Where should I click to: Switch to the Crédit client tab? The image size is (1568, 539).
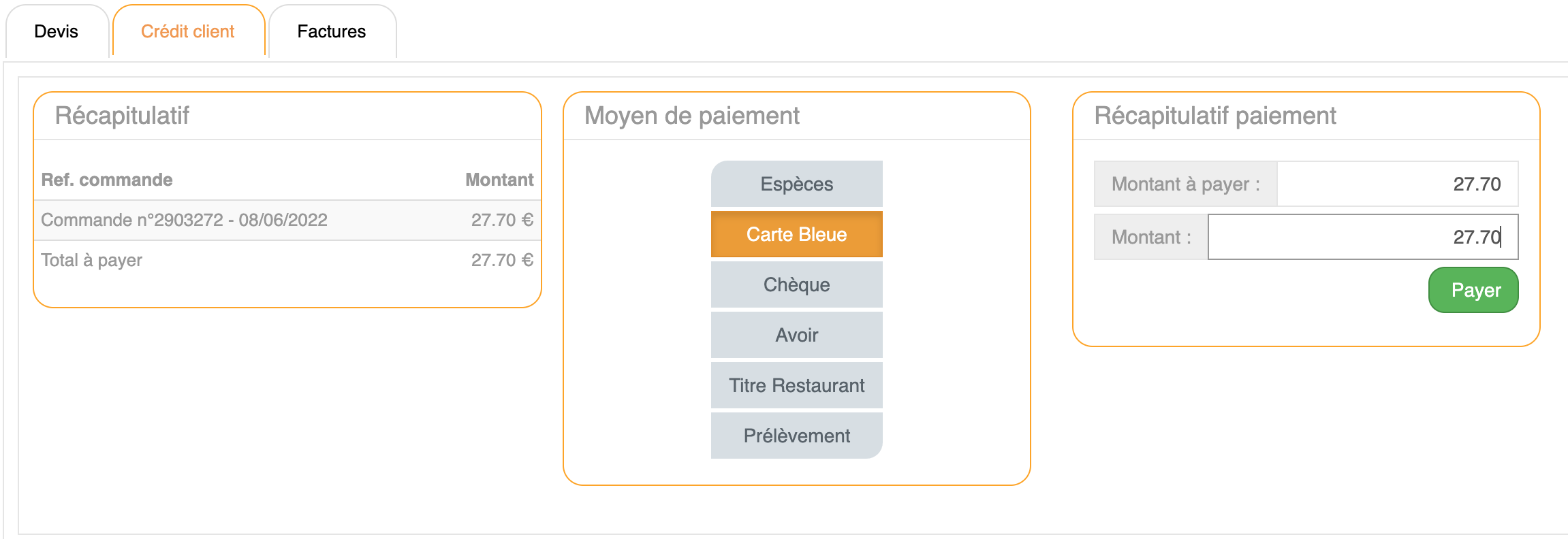[x=187, y=32]
